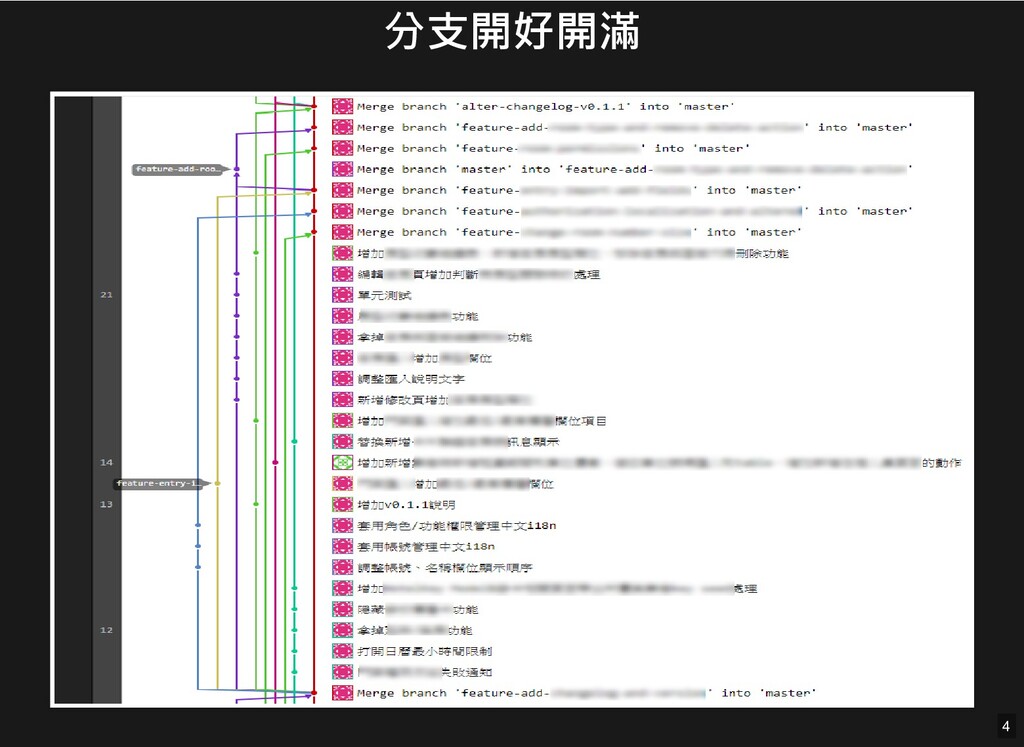Select commit message 替換新增 訊息顯示
This screenshot has width=1024, height=747.
point(458,441)
